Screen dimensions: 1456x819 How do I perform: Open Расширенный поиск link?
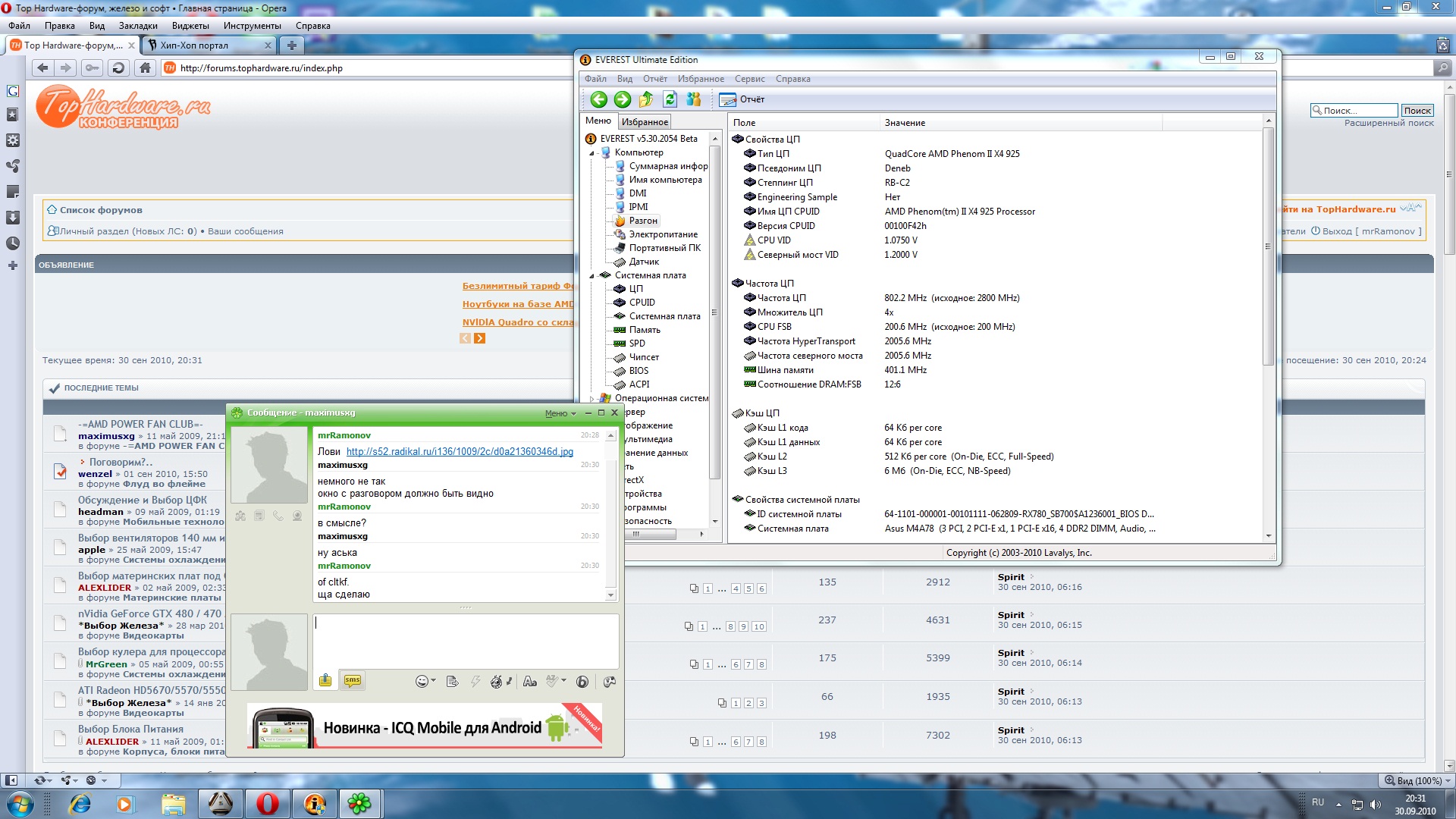click(x=1389, y=123)
